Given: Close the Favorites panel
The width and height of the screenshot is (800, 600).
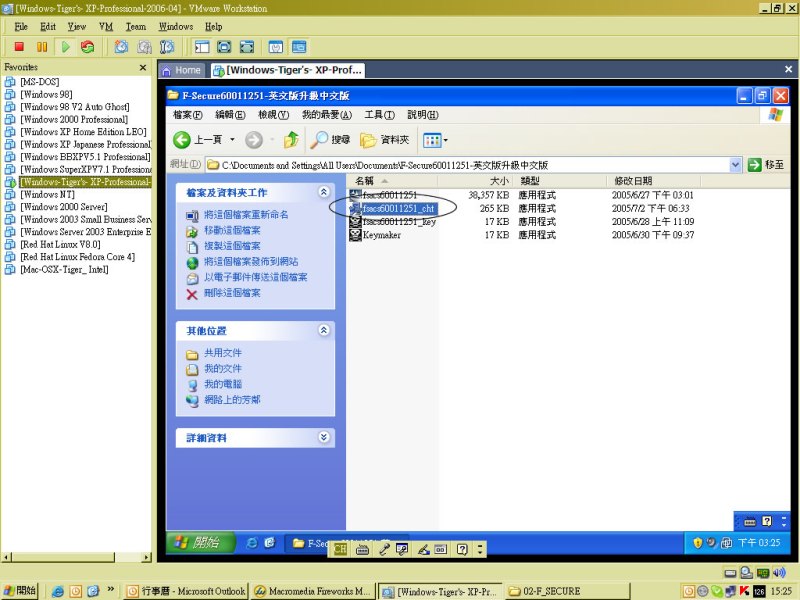Looking at the screenshot, I should click(143, 67).
